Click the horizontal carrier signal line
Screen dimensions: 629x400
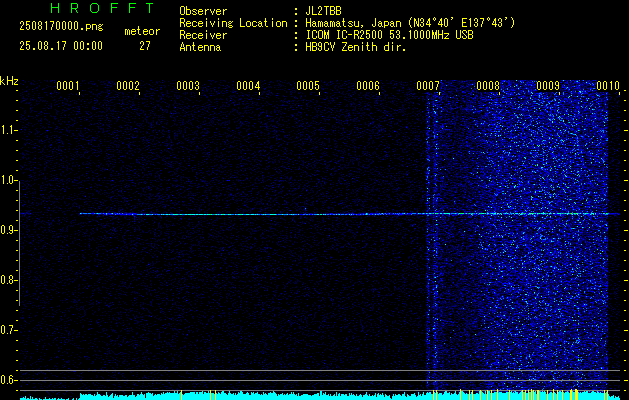coord(349,214)
